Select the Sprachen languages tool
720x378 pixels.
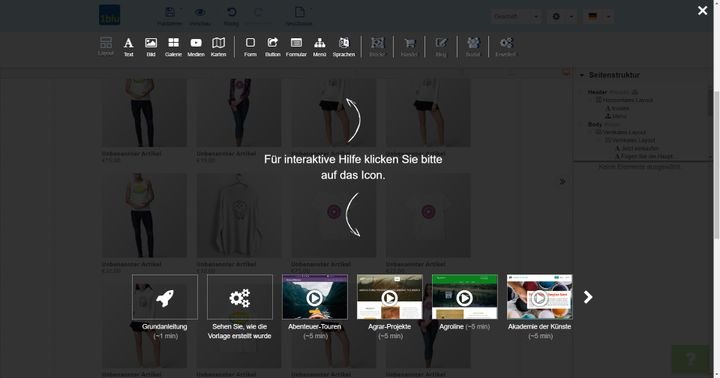click(343, 47)
